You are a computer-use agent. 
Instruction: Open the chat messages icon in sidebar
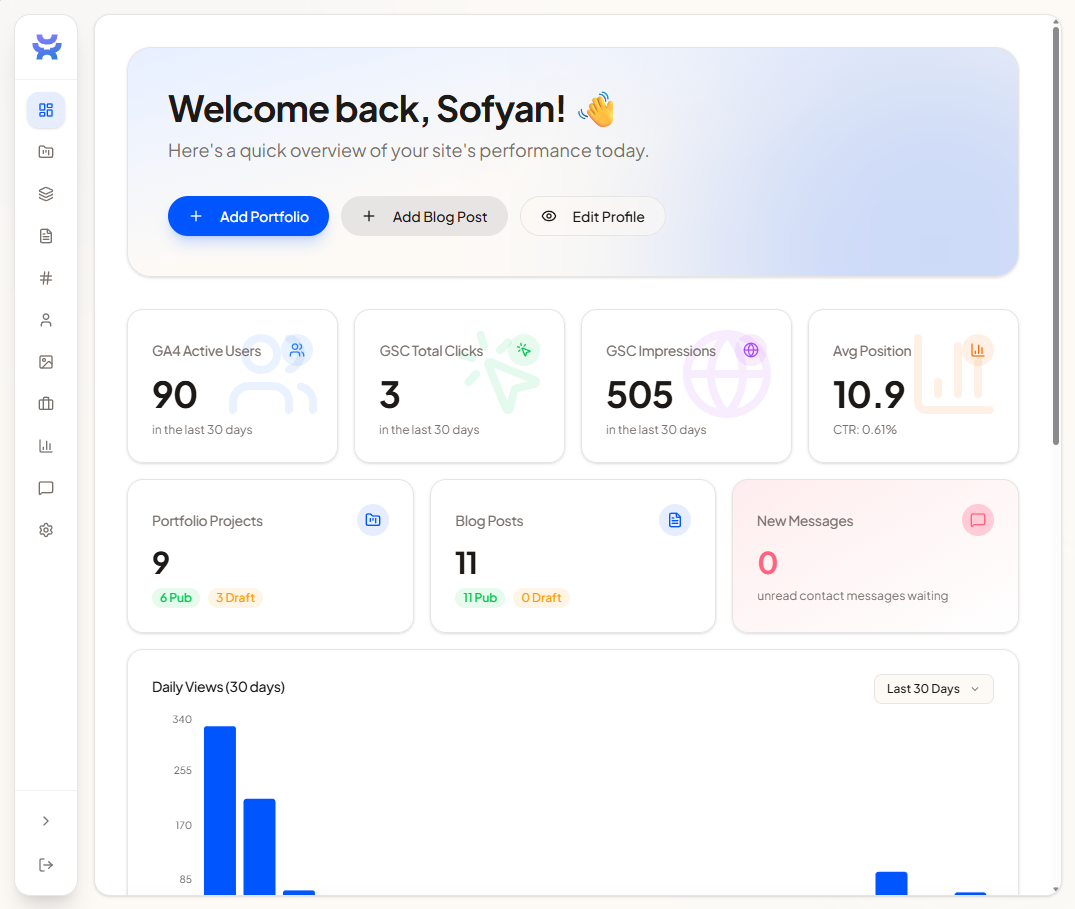click(46, 488)
